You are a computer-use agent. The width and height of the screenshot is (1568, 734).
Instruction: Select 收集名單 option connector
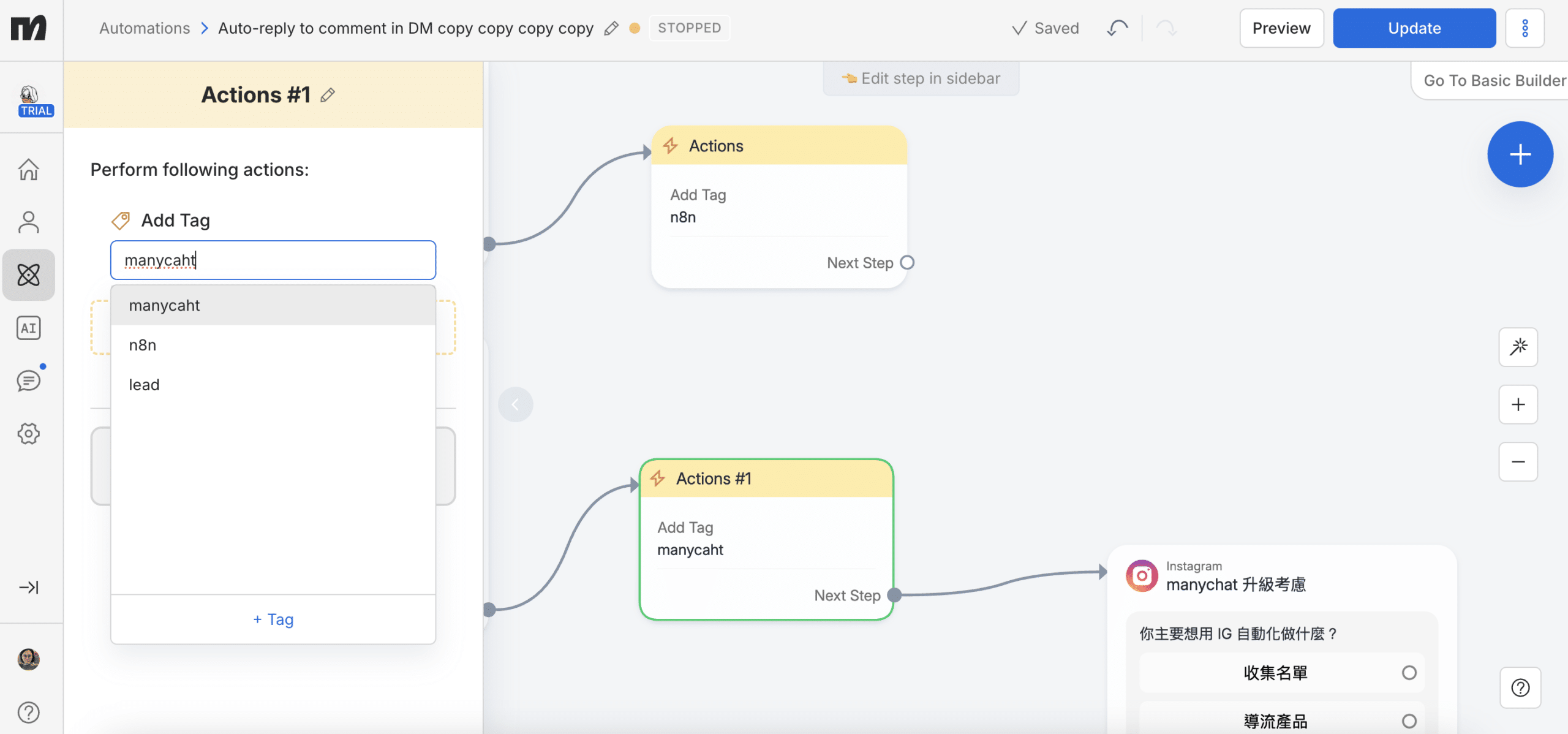(1409, 673)
